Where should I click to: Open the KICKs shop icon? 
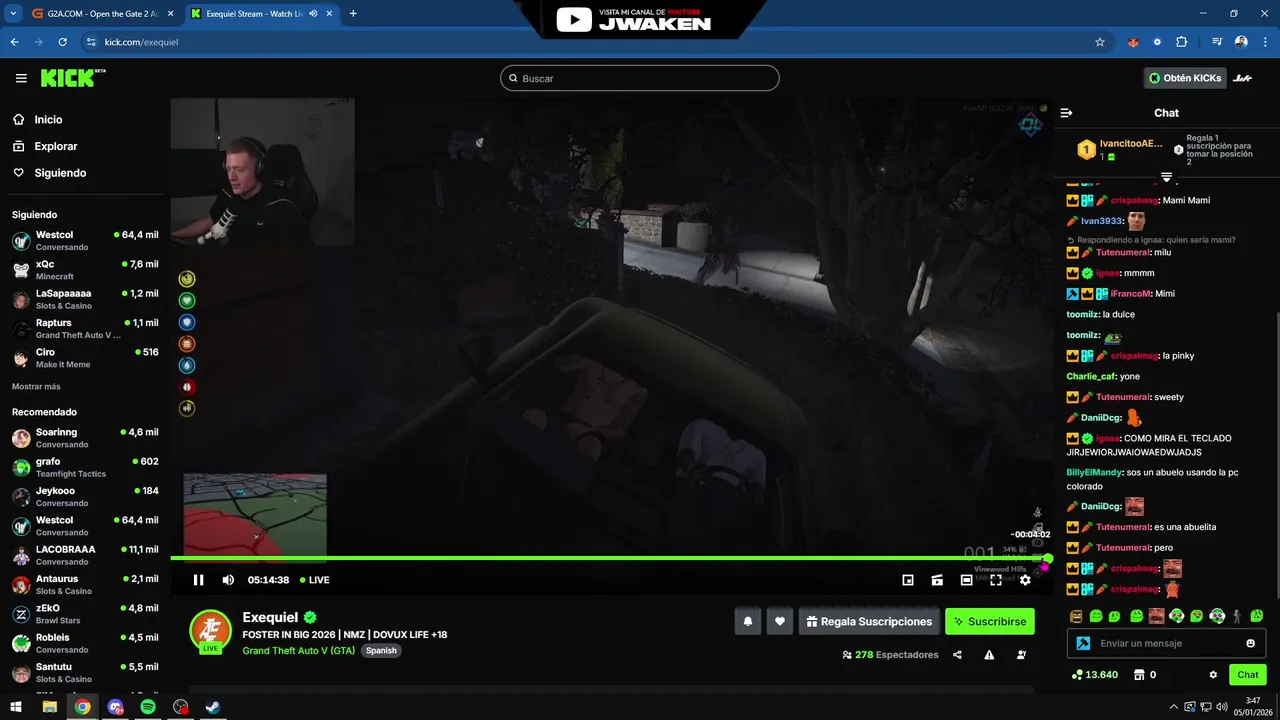(1138, 675)
